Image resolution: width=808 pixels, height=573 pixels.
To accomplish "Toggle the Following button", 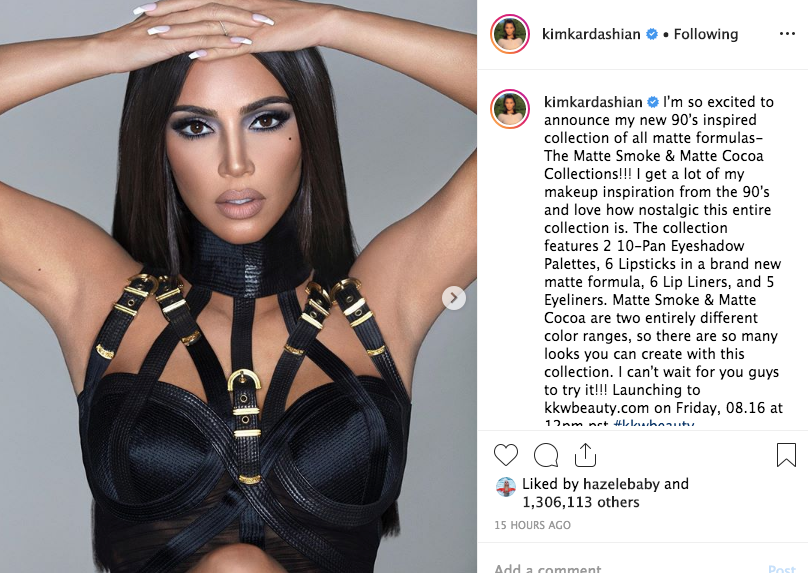I will 706,34.
